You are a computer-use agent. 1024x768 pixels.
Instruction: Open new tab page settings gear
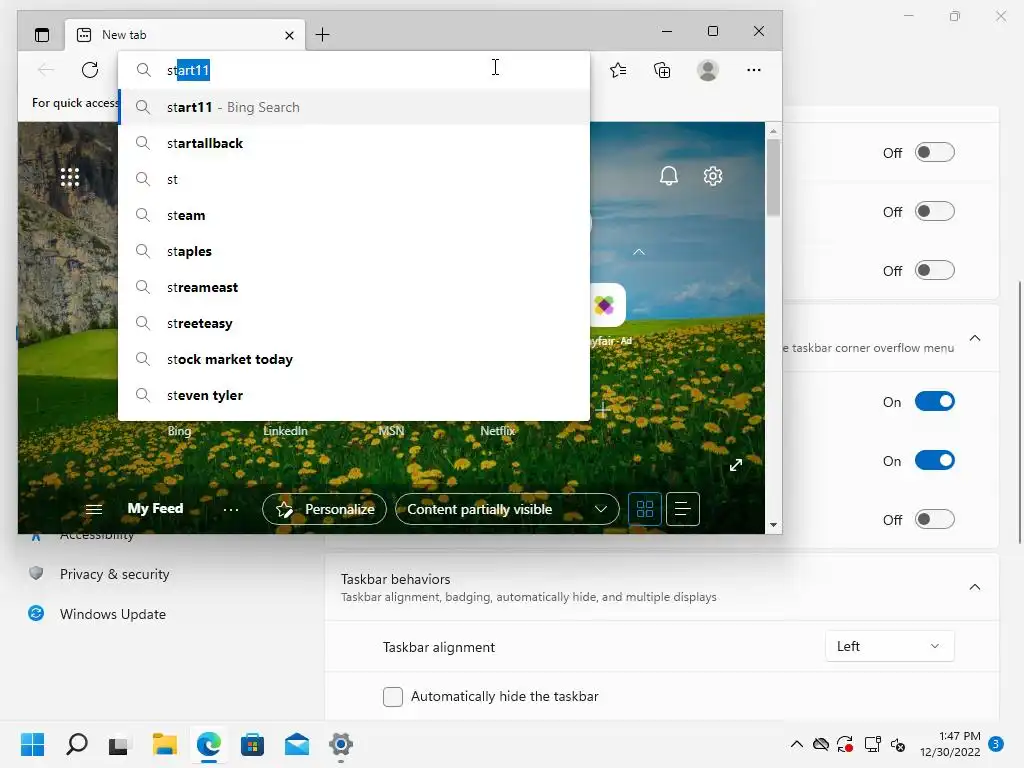point(712,176)
